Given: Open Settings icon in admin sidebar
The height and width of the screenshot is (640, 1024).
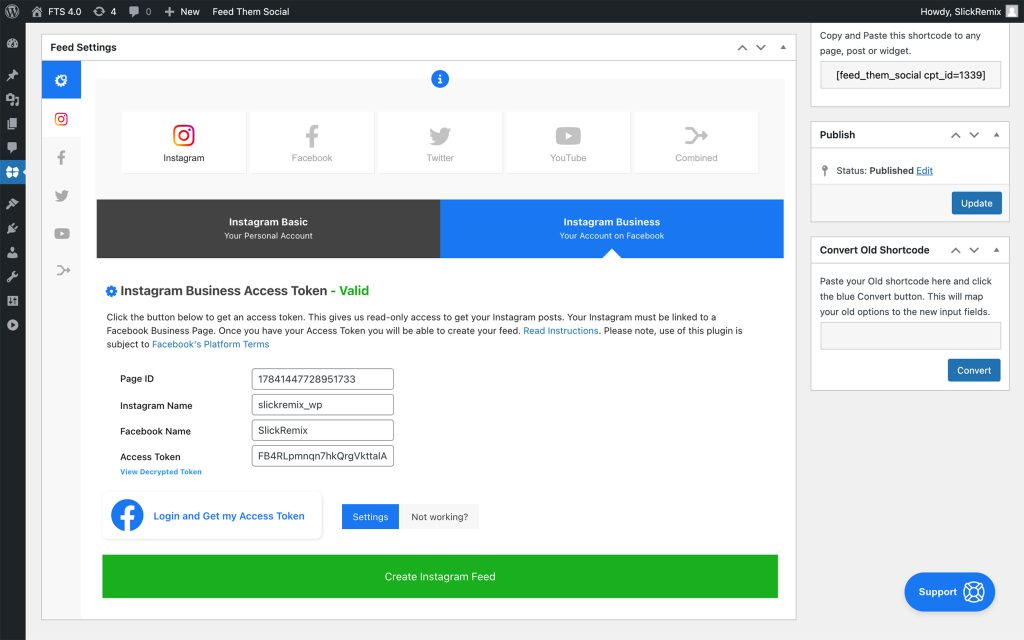Looking at the screenshot, I should pyautogui.click(x=12, y=300).
